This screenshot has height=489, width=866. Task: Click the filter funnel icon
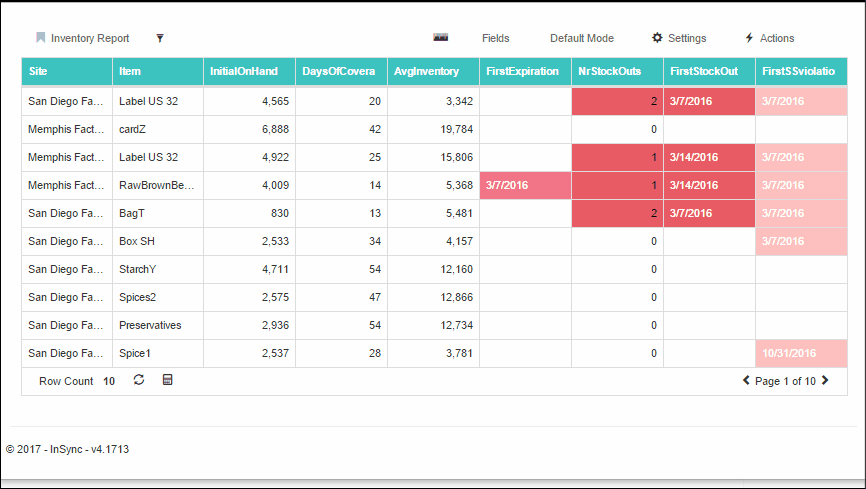point(160,38)
